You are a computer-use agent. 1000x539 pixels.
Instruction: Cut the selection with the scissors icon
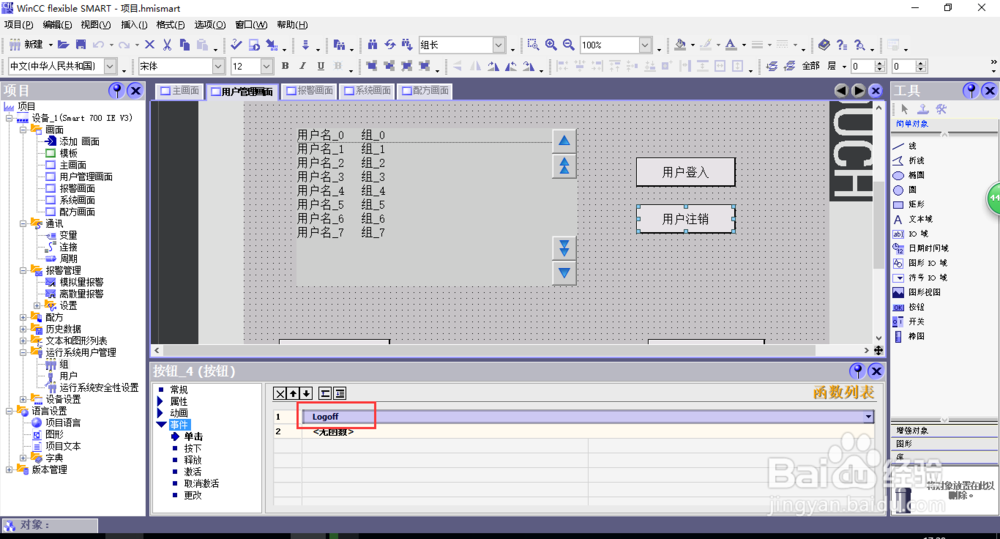pos(167,45)
